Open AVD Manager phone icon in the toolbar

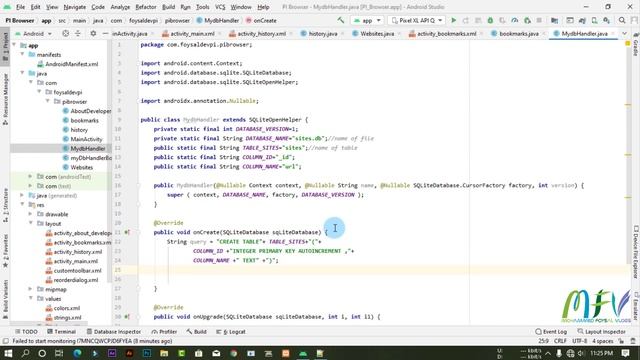point(594,20)
